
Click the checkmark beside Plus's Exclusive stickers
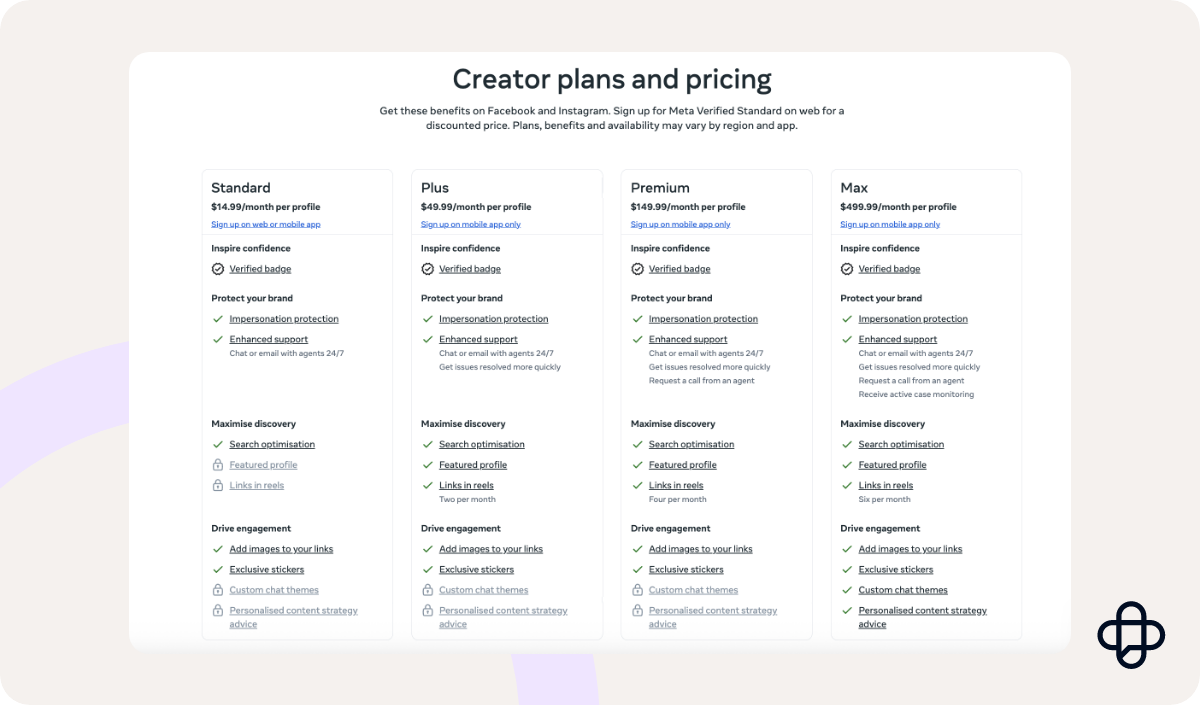(428, 570)
